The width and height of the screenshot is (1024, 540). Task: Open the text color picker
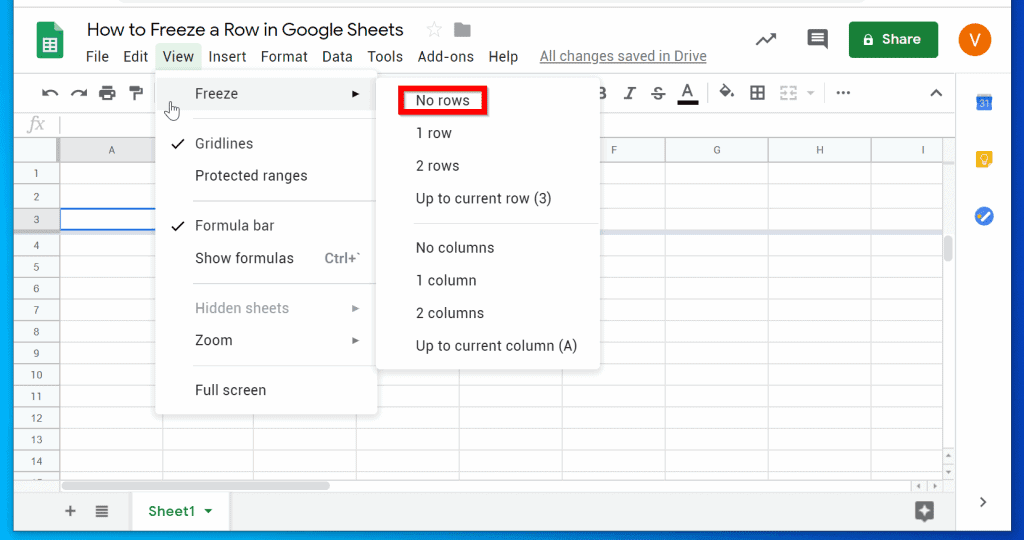click(x=687, y=93)
